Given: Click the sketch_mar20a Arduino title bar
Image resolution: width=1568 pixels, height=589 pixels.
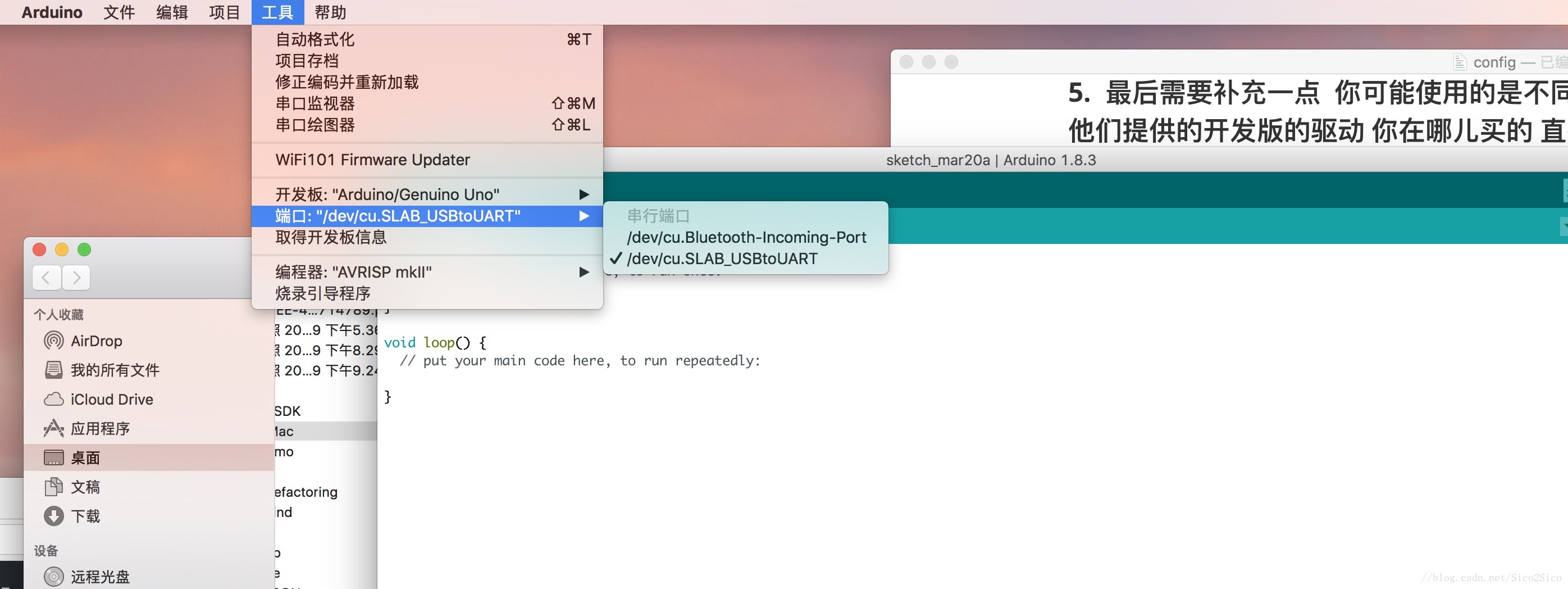Looking at the screenshot, I should (x=990, y=160).
